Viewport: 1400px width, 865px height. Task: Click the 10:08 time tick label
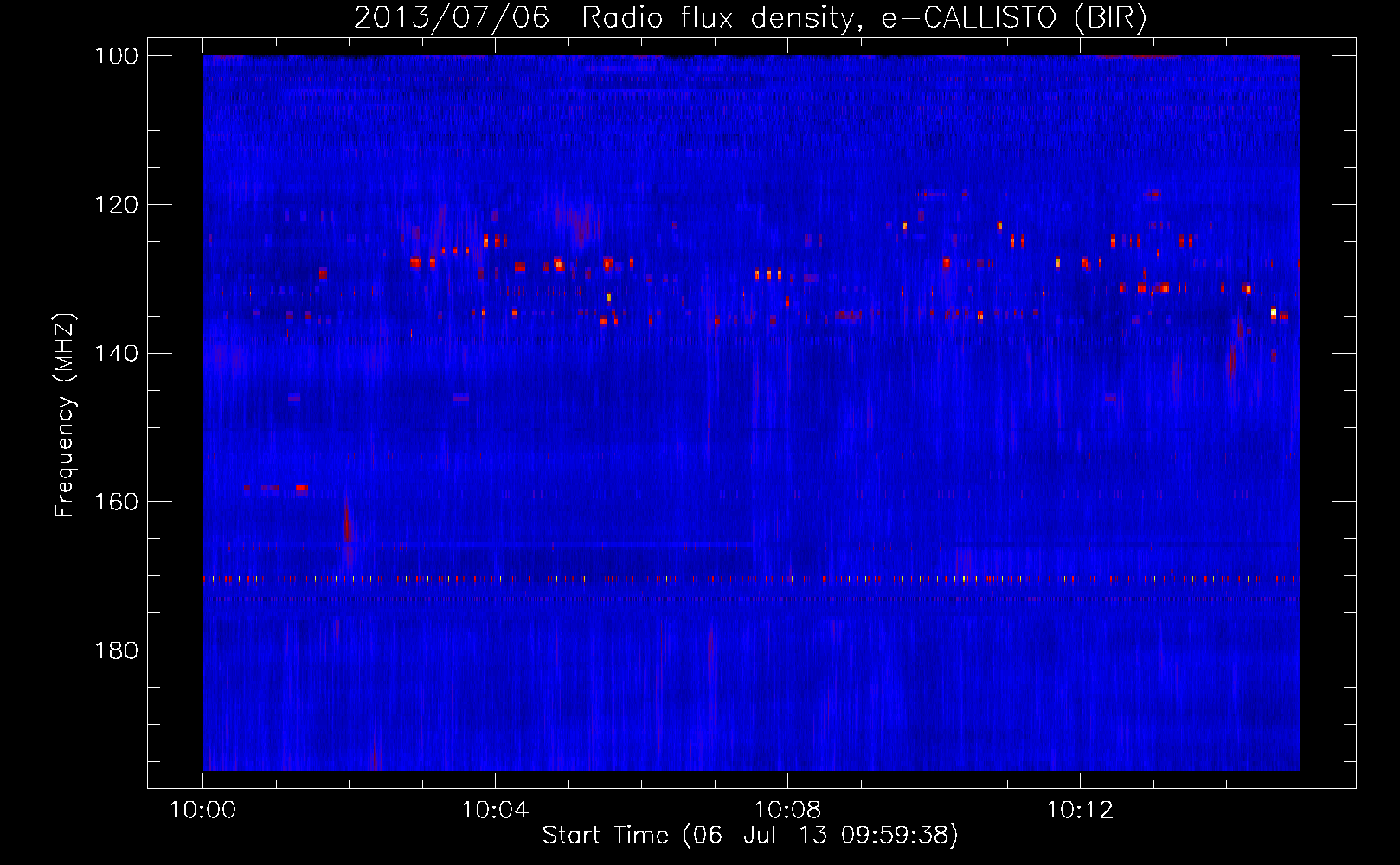click(x=787, y=811)
